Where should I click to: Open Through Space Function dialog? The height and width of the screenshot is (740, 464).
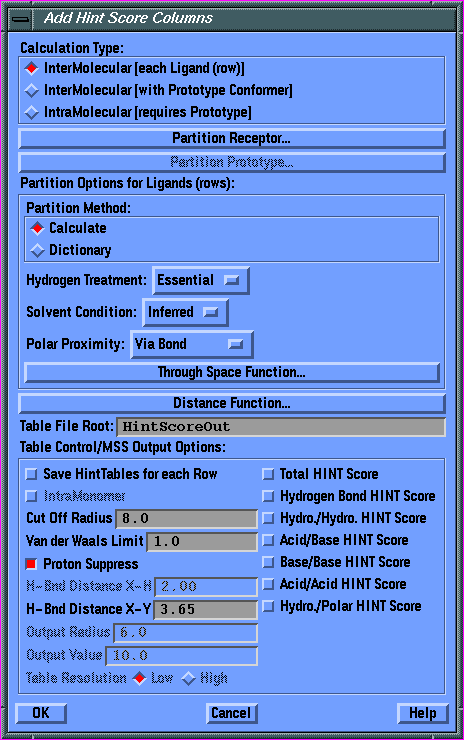(x=232, y=372)
